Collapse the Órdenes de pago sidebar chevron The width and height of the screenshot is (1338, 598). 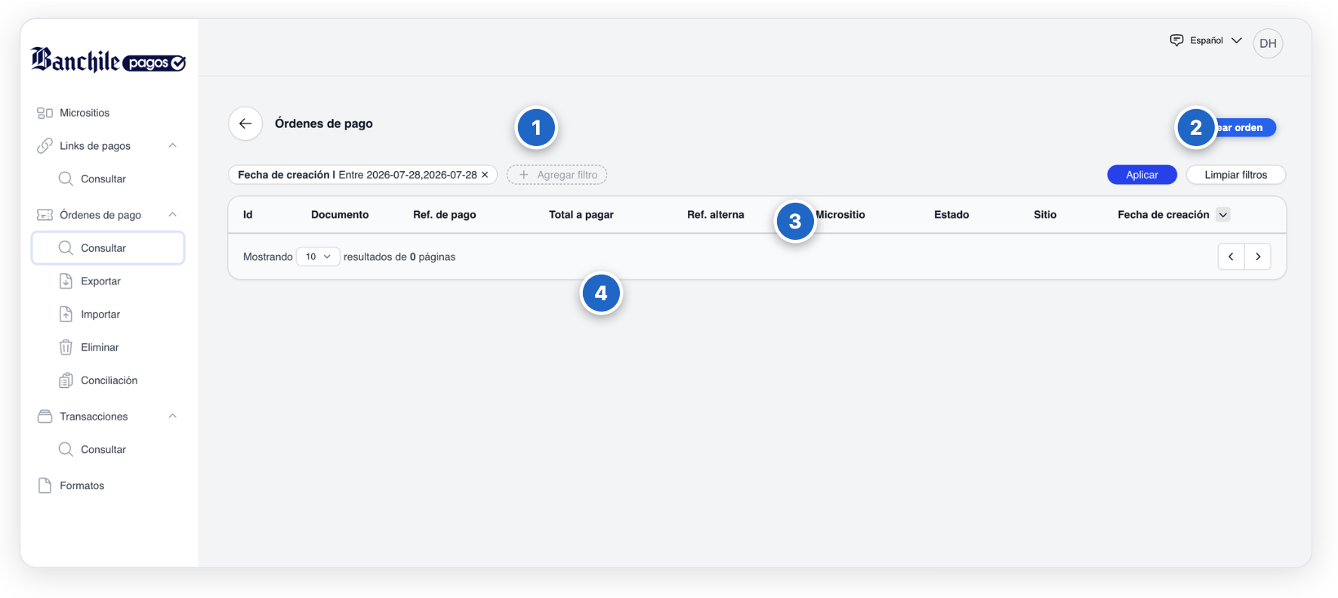172,215
